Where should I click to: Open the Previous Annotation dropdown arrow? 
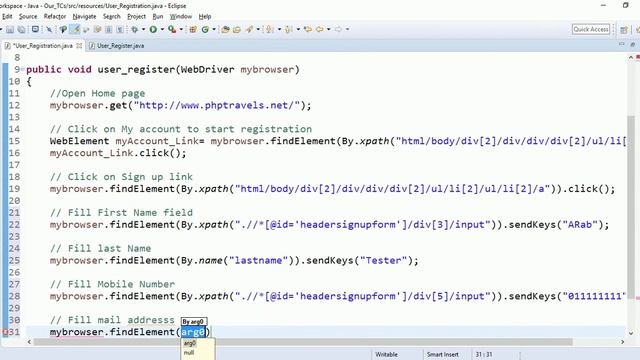[x=298, y=29]
